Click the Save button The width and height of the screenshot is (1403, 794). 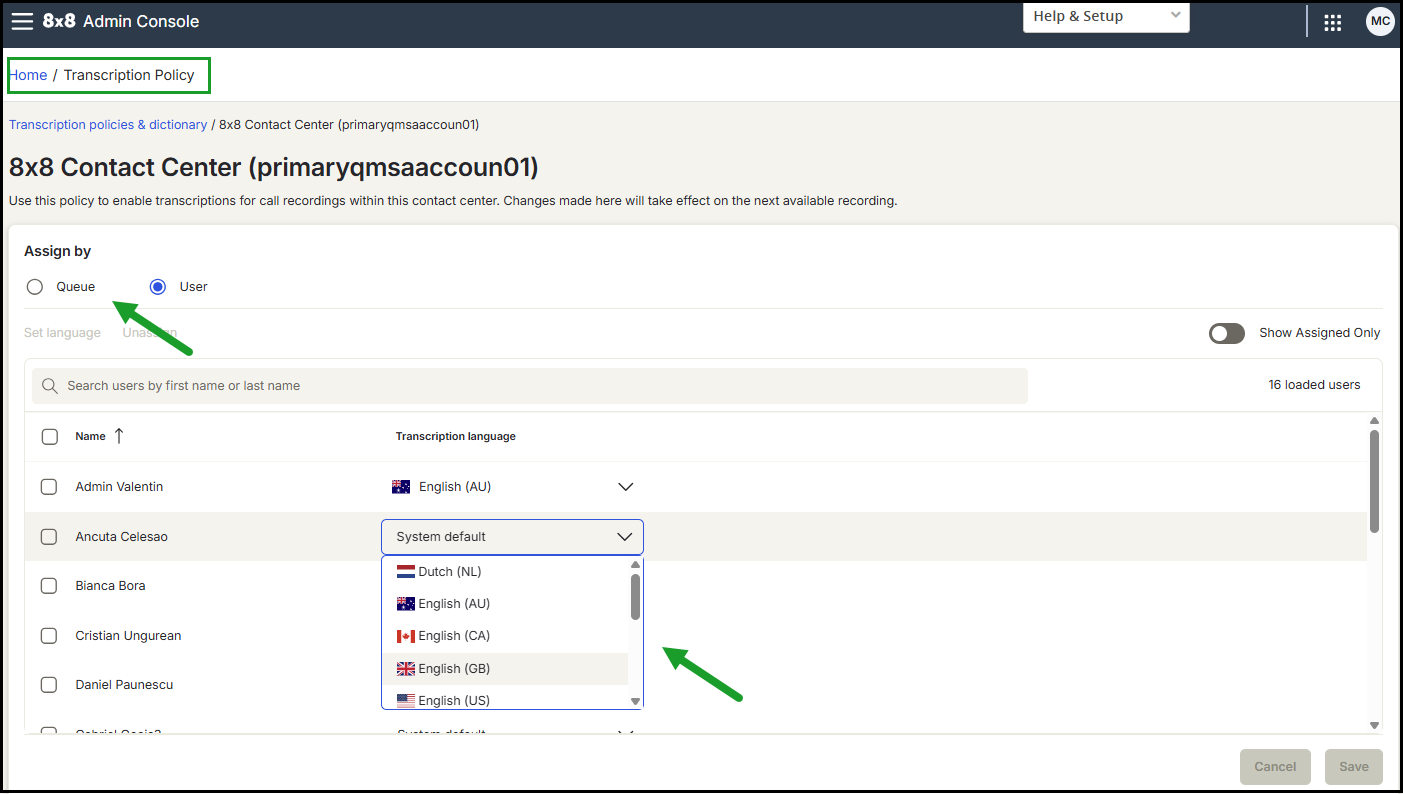coord(1354,767)
